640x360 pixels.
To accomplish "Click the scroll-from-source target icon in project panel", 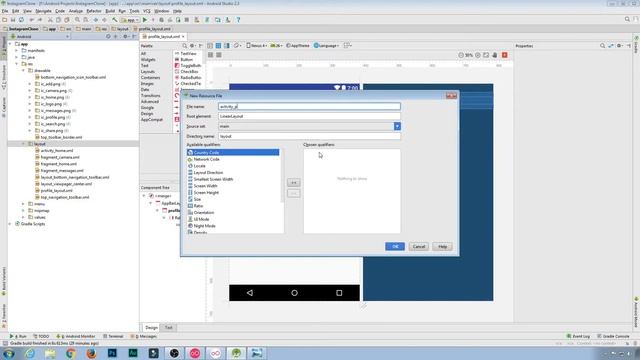I will (108, 36).
